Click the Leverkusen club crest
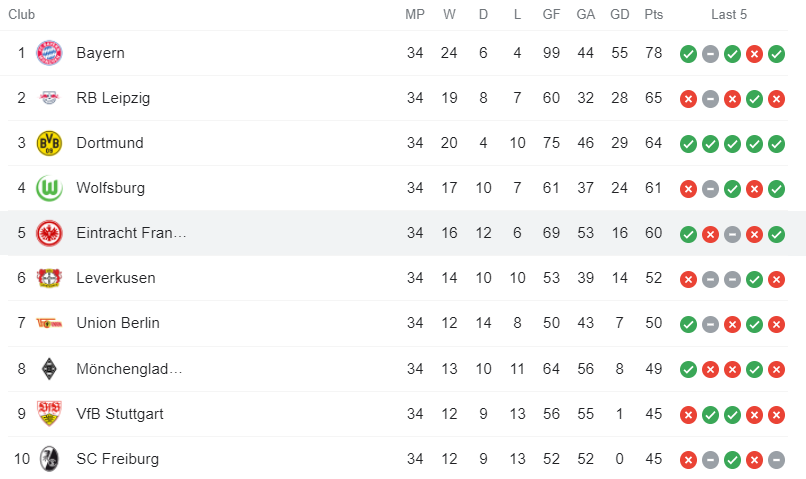The image size is (806, 479). (x=49, y=278)
